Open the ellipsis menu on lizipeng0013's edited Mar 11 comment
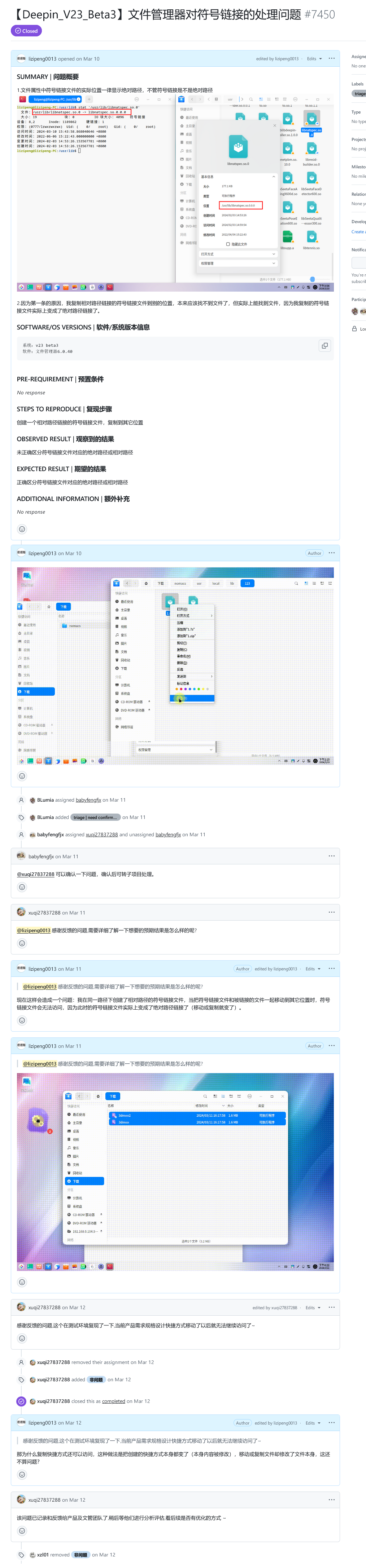The height and width of the screenshot is (1568, 366). click(x=332, y=969)
